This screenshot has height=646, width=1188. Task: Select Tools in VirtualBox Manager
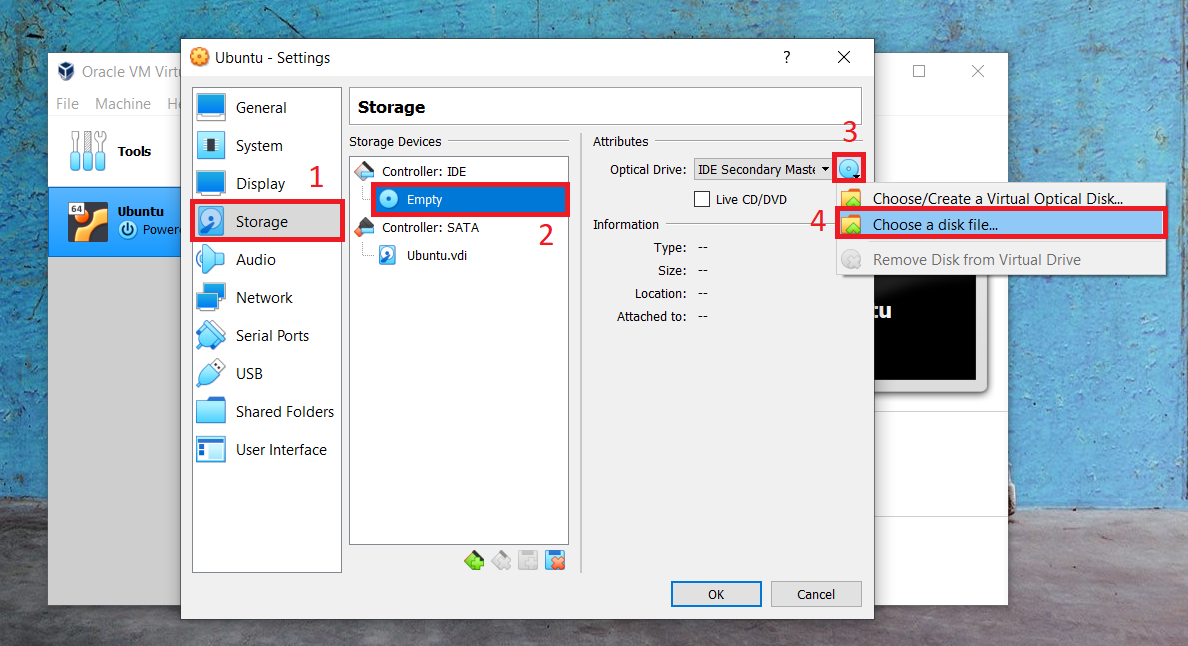pyautogui.click(x=114, y=151)
